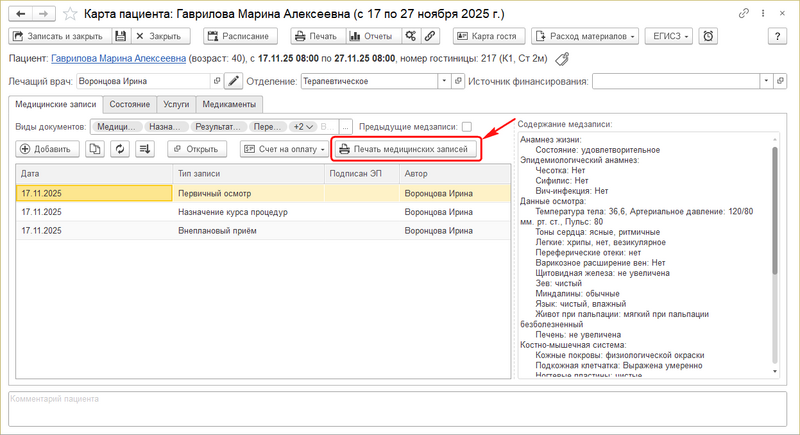This screenshot has height=435, width=800.
Task: Click the paperclip attachments icon in the toolbar
Action: pyautogui.click(x=430, y=36)
